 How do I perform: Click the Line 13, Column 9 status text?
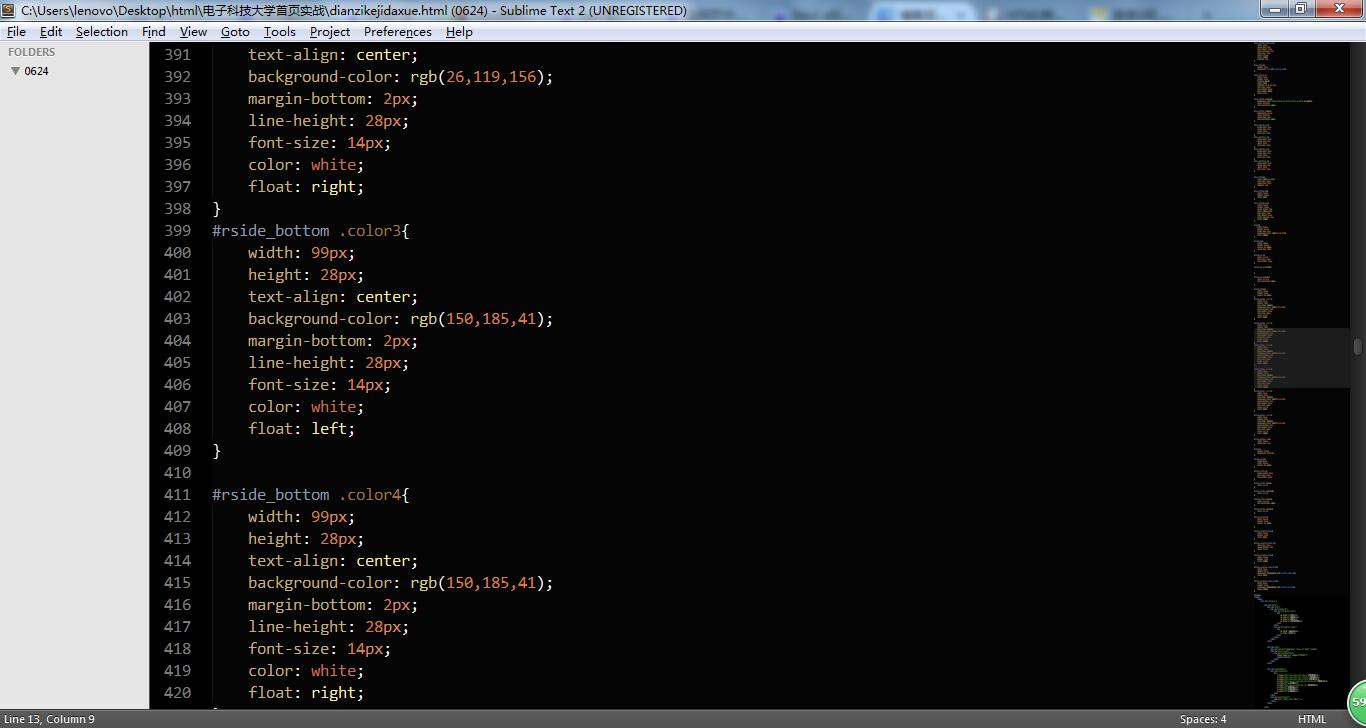50,719
